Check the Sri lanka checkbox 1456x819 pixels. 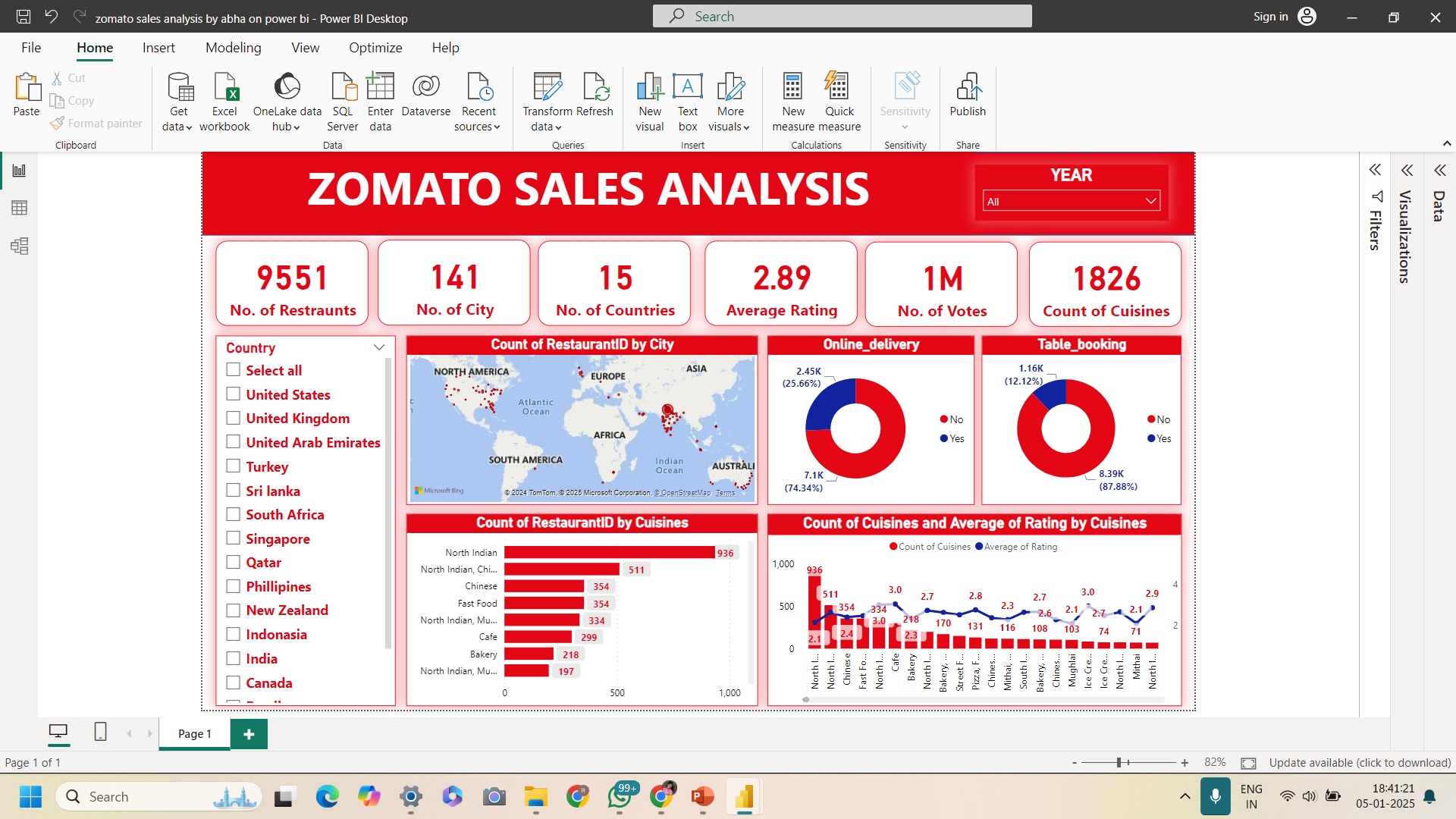[x=234, y=490]
